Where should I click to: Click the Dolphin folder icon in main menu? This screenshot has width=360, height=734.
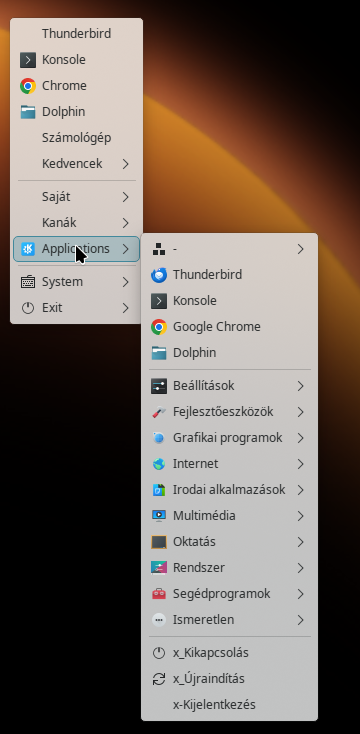coord(28,112)
